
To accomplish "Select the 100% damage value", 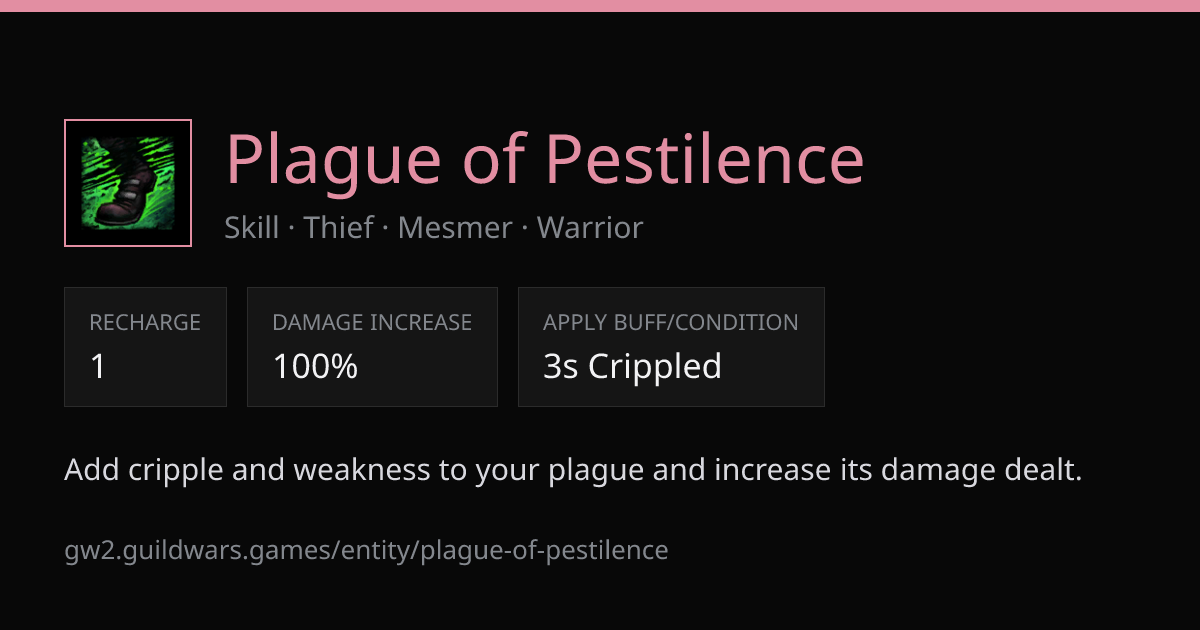I will pos(316,367).
